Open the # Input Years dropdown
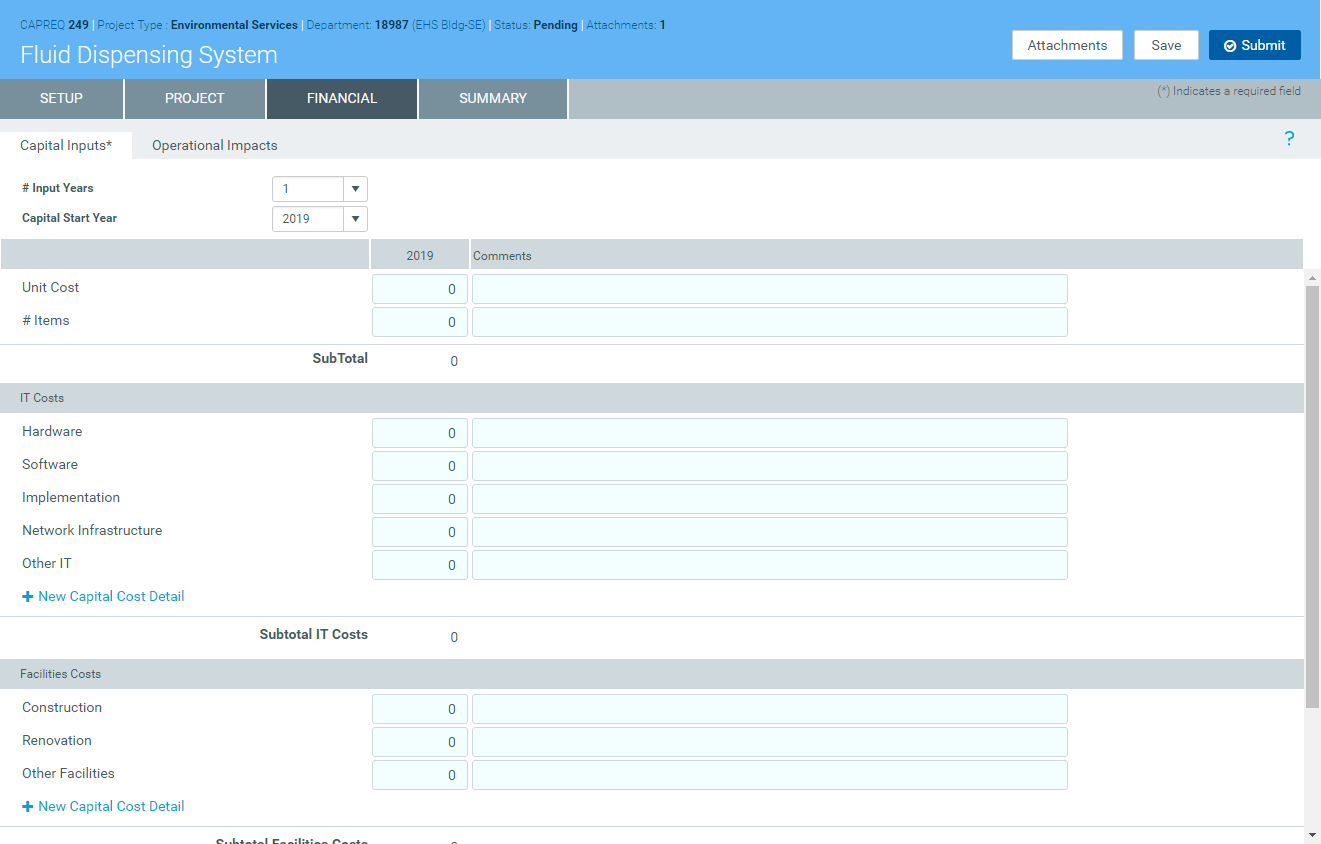Viewport: 1321px width, 844px height. pos(355,189)
